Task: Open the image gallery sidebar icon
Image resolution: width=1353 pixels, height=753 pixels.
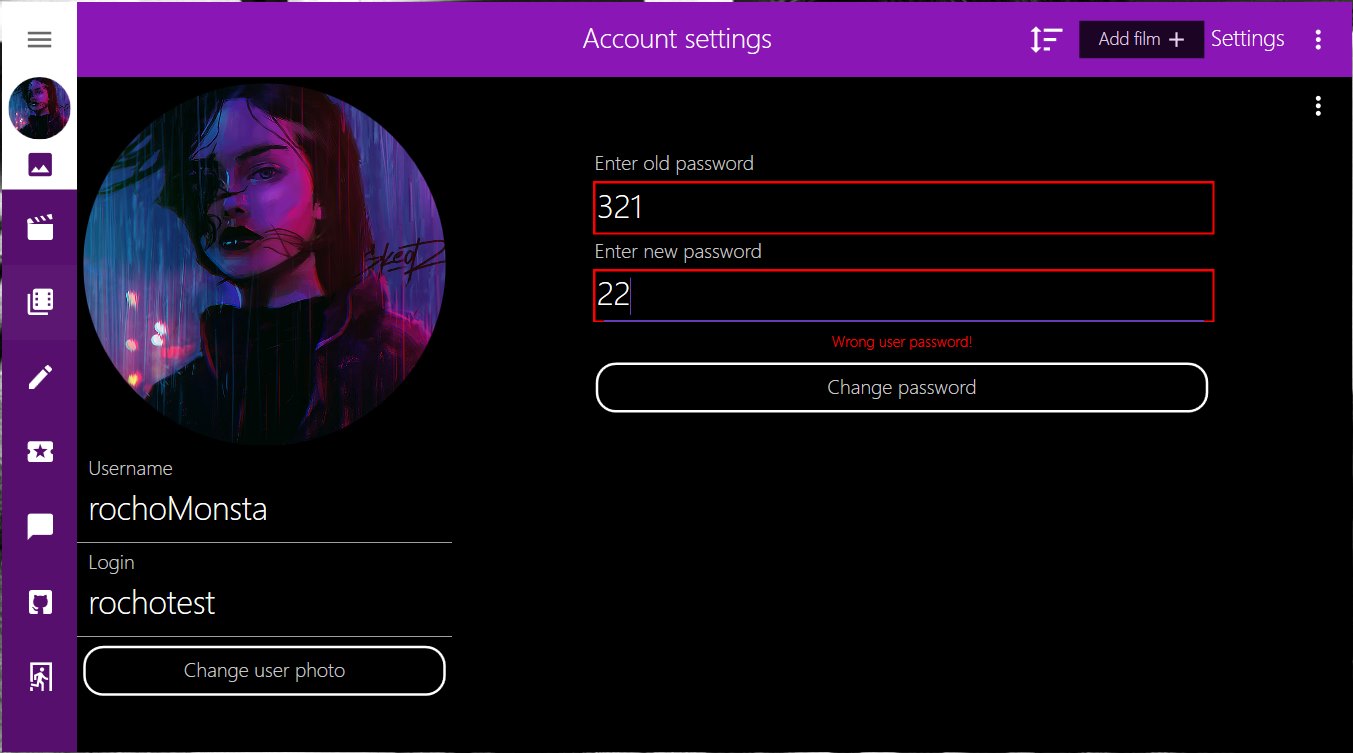Action: pos(40,165)
